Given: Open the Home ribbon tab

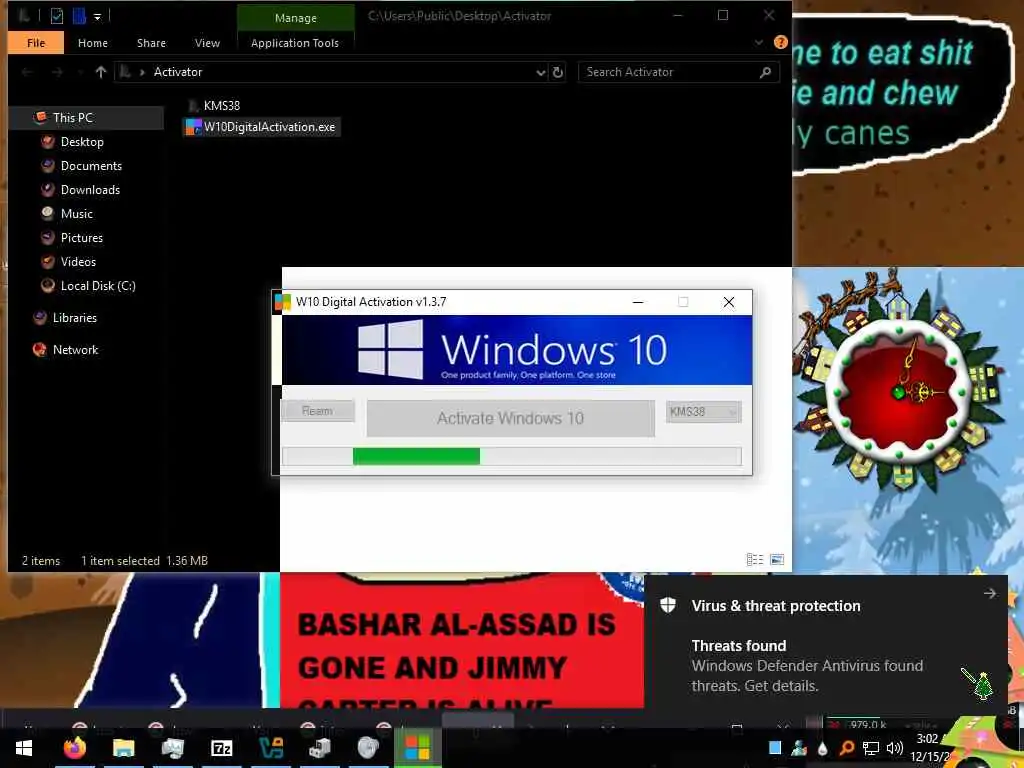Looking at the screenshot, I should click(x=93, y=43).
